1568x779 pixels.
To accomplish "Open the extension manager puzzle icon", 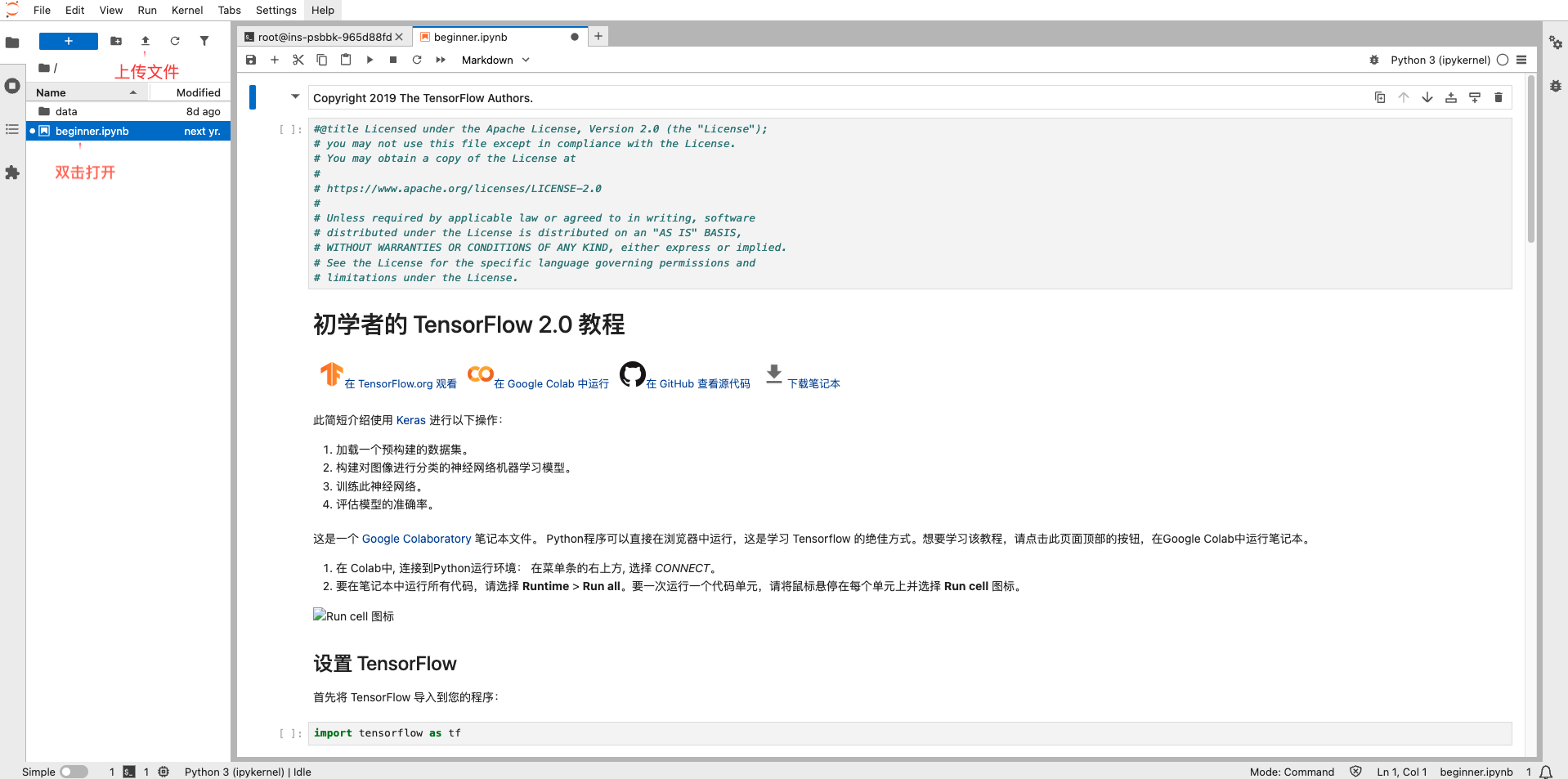I will 12,172.
